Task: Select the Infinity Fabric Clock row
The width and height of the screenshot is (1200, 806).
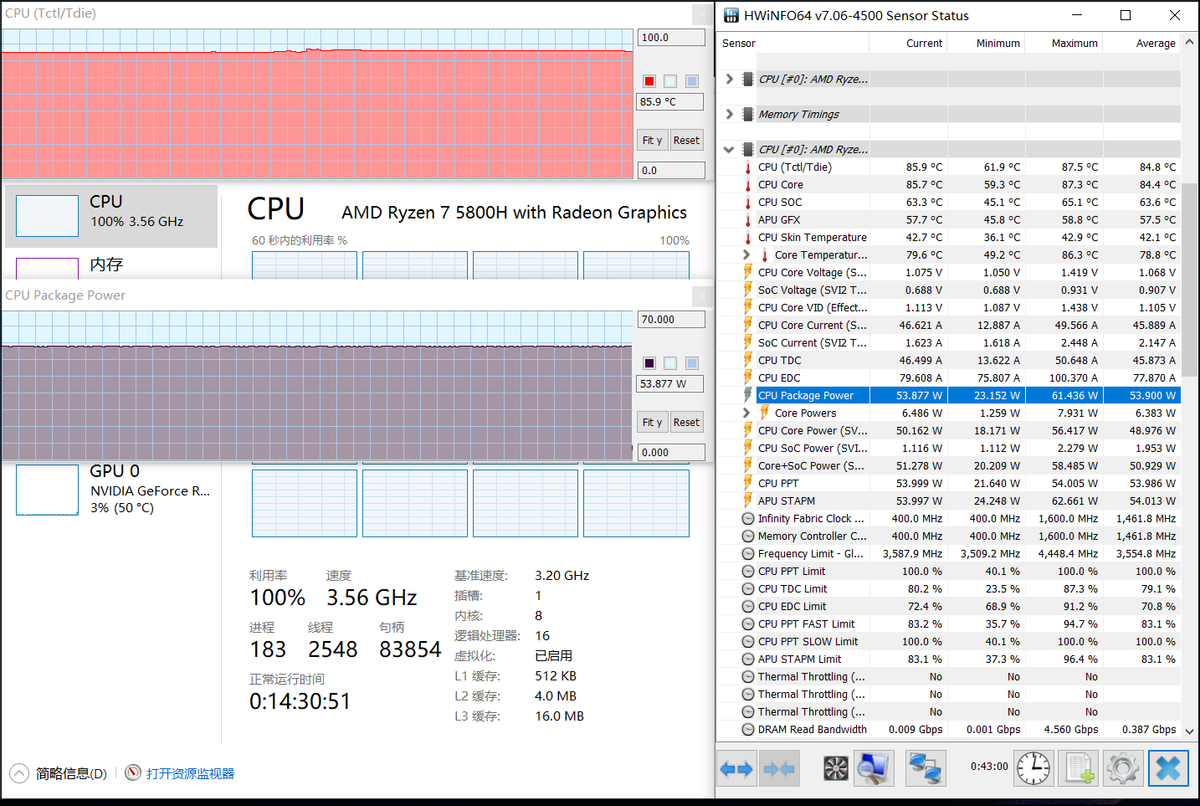Action: [949, 518]
